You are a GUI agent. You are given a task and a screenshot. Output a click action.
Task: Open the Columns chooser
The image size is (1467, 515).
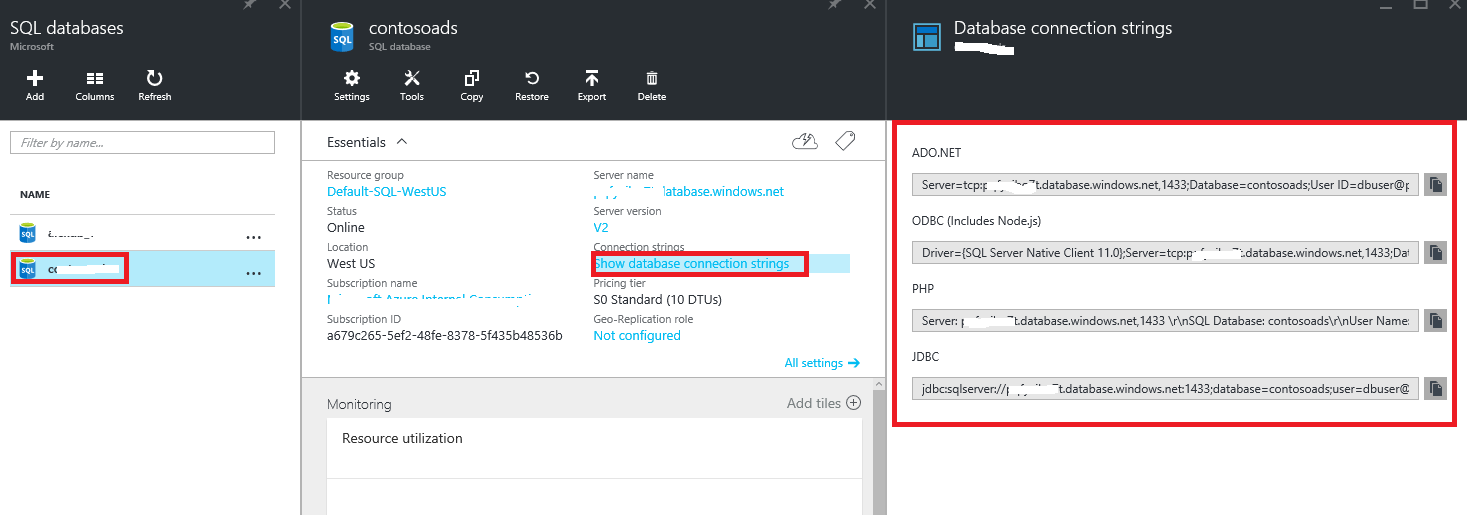click(x=95, y=85)
